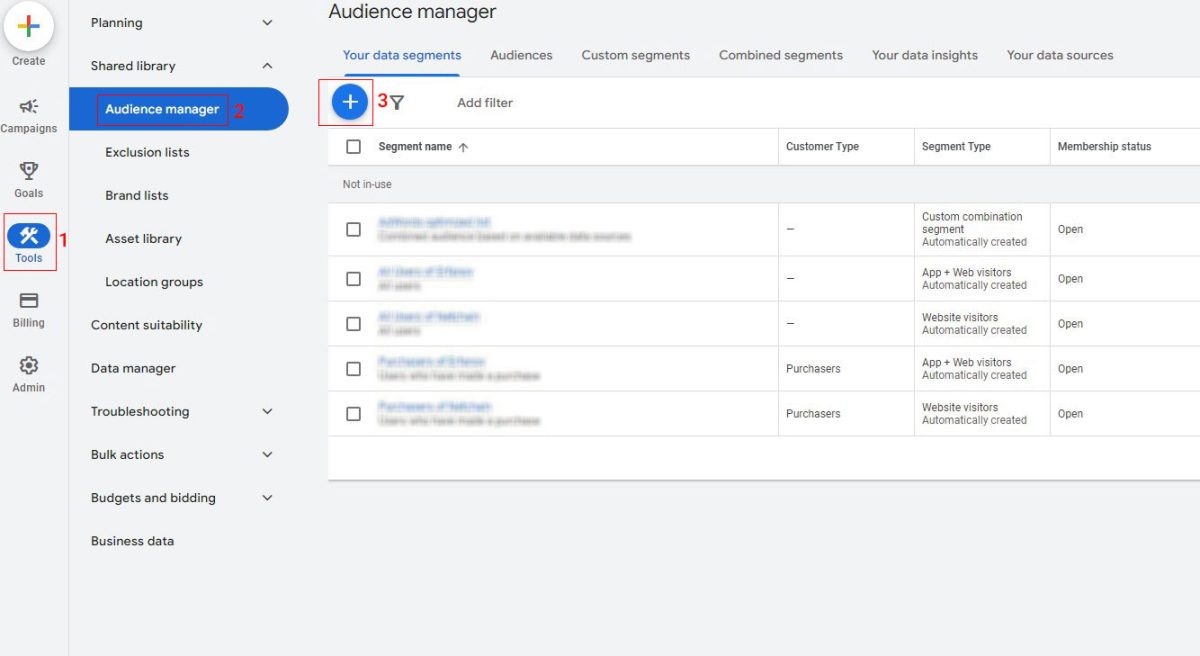
Task: Open Billing card icon
Action: (x=29, y=300)
